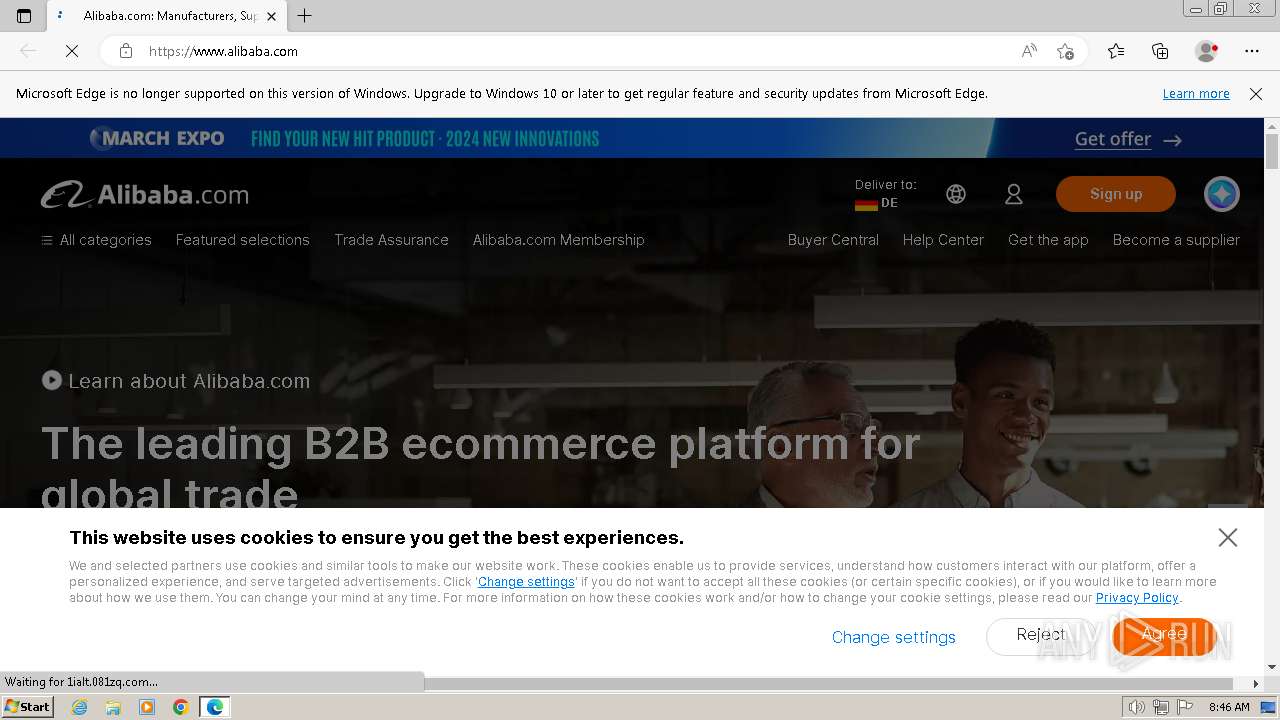Click the Change settings cookie button

pyautogui.click(x=894, y=637)
